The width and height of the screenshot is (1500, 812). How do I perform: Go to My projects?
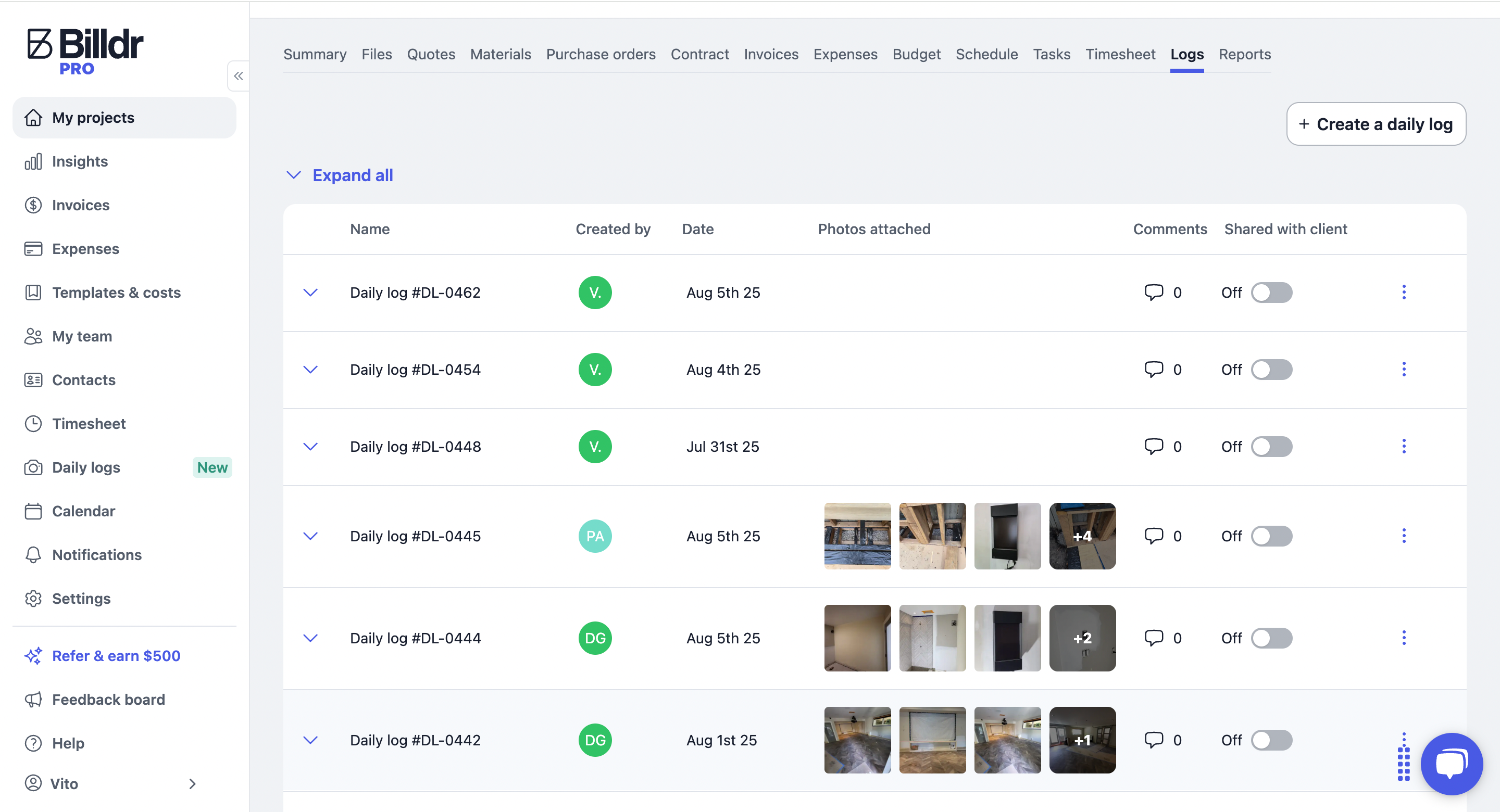pyautogui.click(x=124, y=118)
